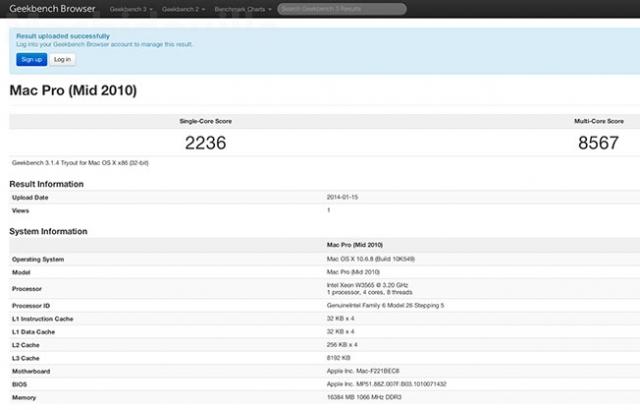Select the upload date value 2014-01-15
The height and width of the screenshot is (410, 640).
[342, 197]
